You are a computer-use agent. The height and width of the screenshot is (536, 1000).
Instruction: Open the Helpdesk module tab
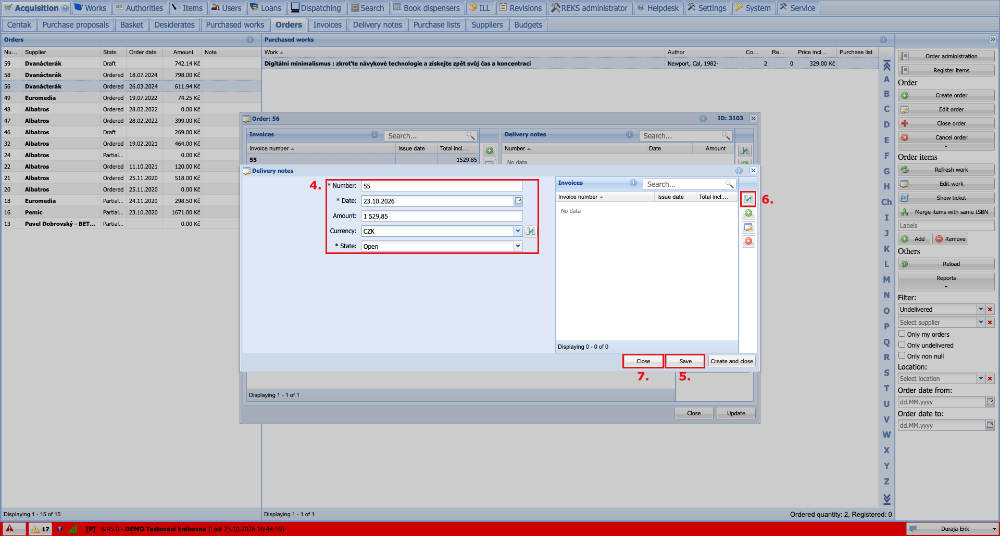660,8
